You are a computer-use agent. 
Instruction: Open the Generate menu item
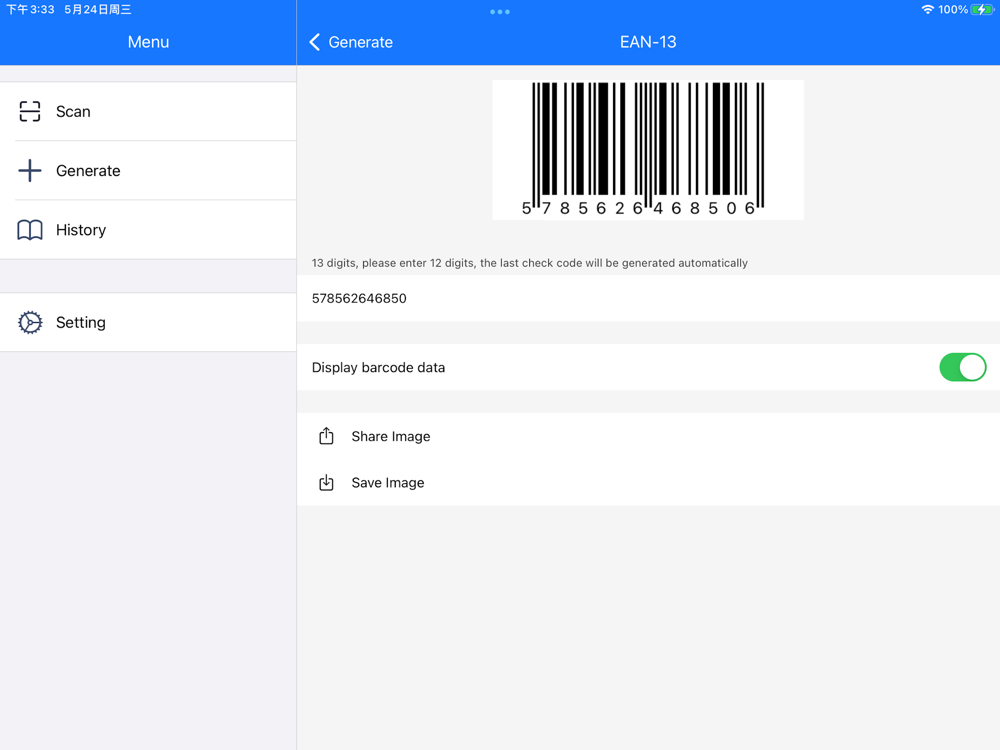148,170
